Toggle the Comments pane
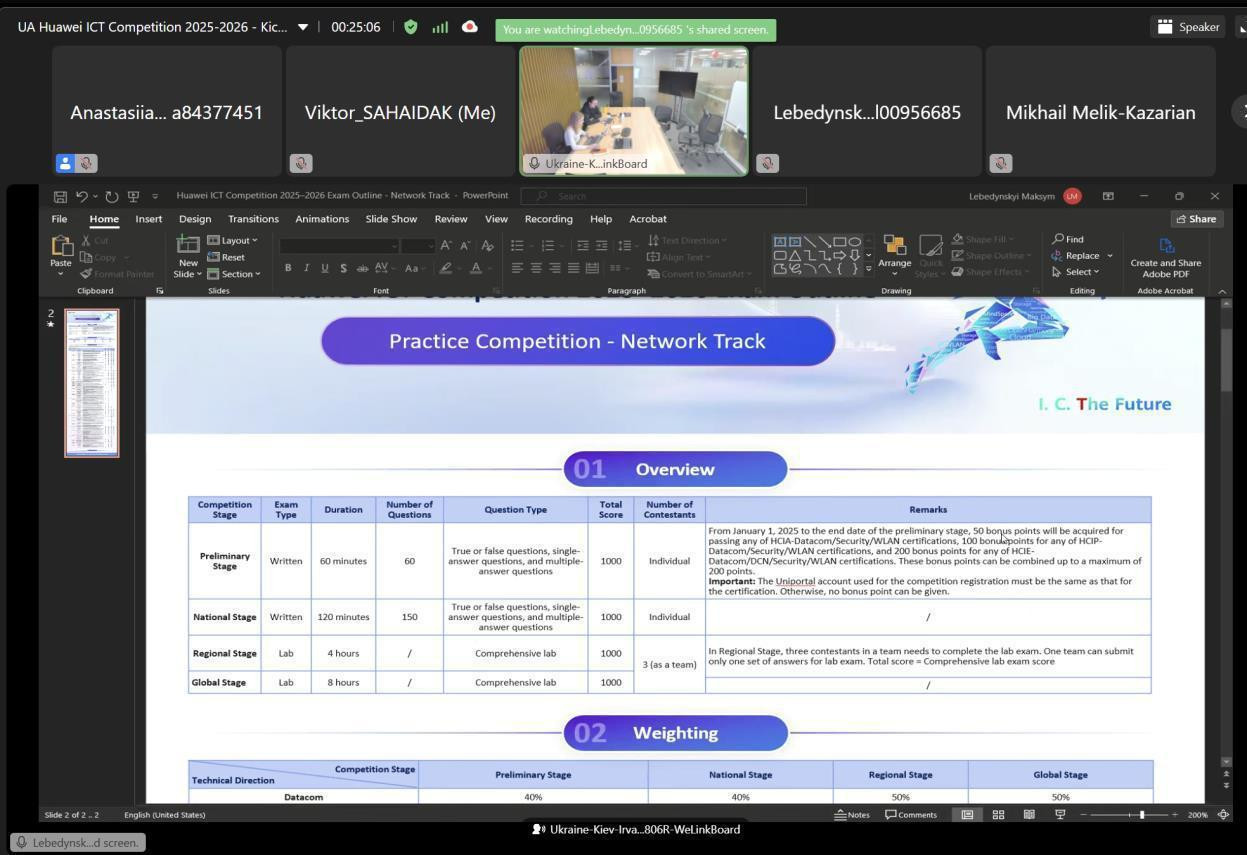This screenshot has height=855, width=1247. pos(911,815)
